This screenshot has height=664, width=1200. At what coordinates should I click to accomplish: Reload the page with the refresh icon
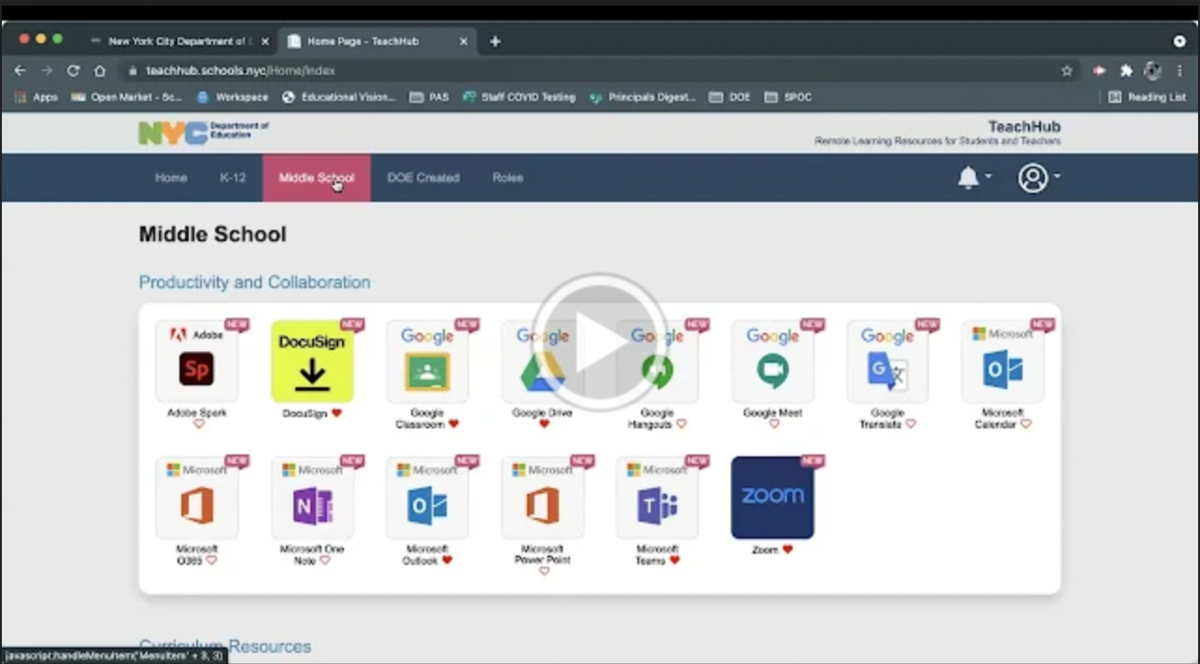pyautogui.click(x=73, y=71)
